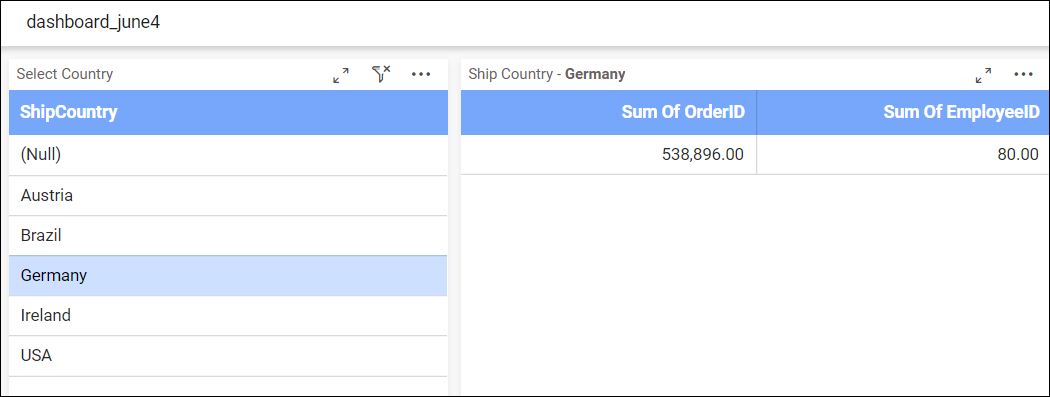Viewport: 1050px width, 397px height.
Task: Maximize the Select Country widget
Action: (341, 75)
